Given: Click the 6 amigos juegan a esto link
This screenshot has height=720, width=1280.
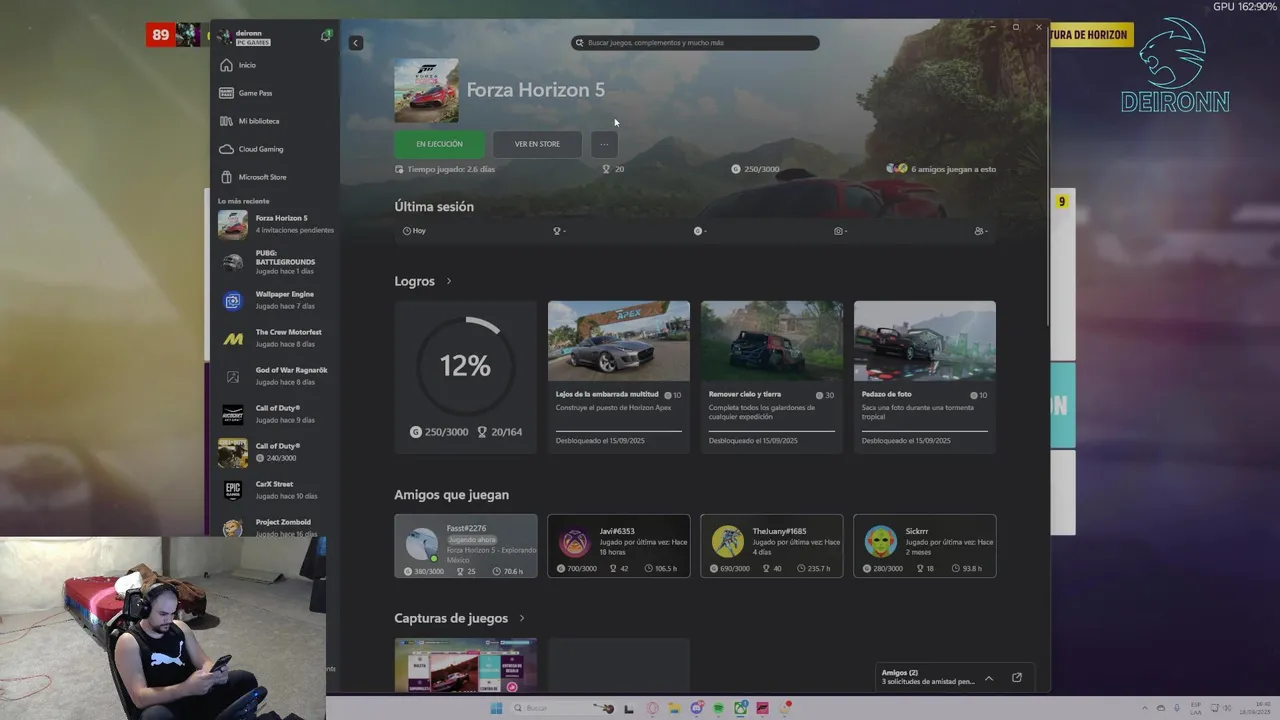Looking at the screenshot, I should point(941,169).
